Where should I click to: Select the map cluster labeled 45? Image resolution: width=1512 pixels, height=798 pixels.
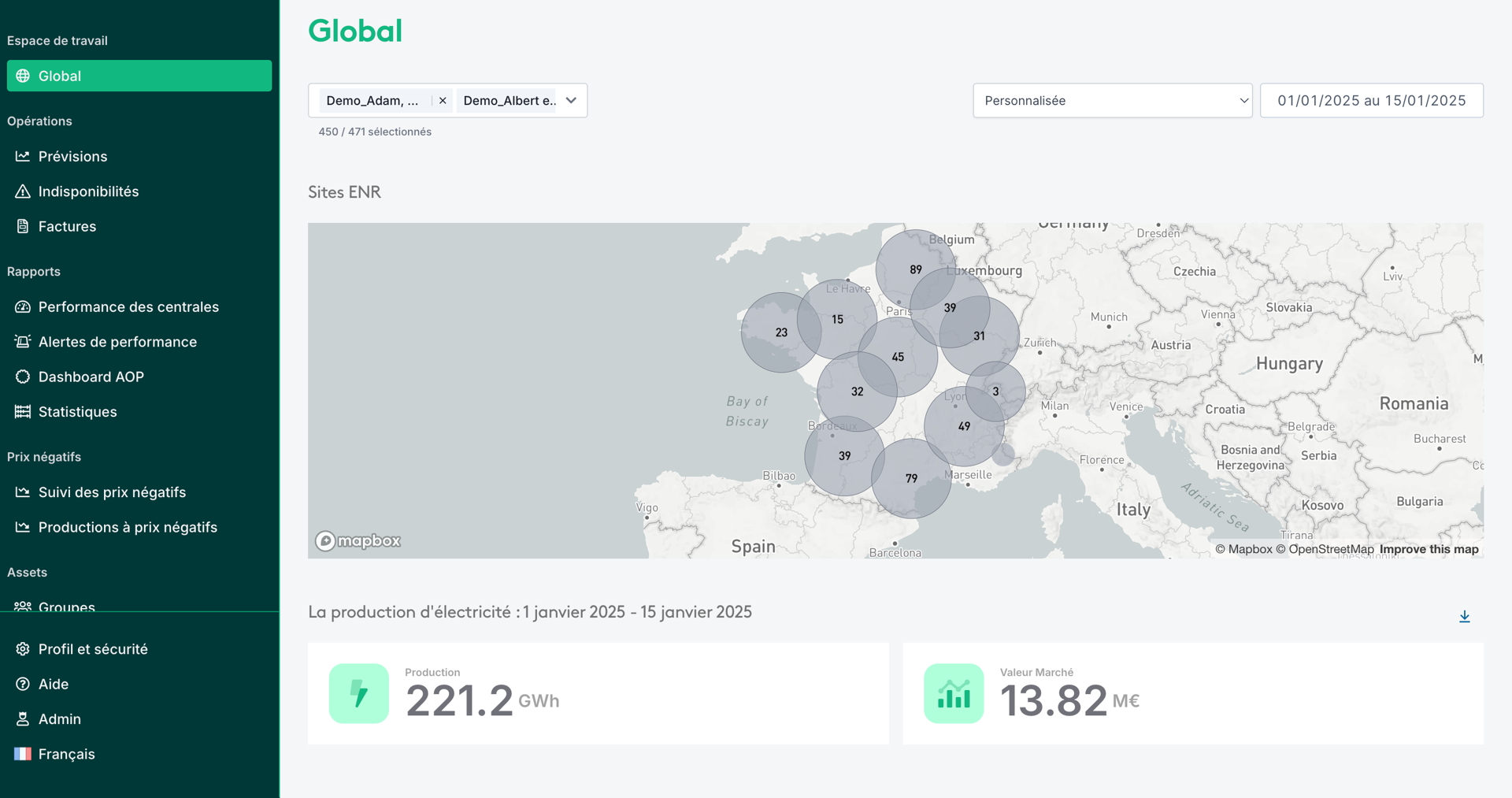click(x=898, y=357)
